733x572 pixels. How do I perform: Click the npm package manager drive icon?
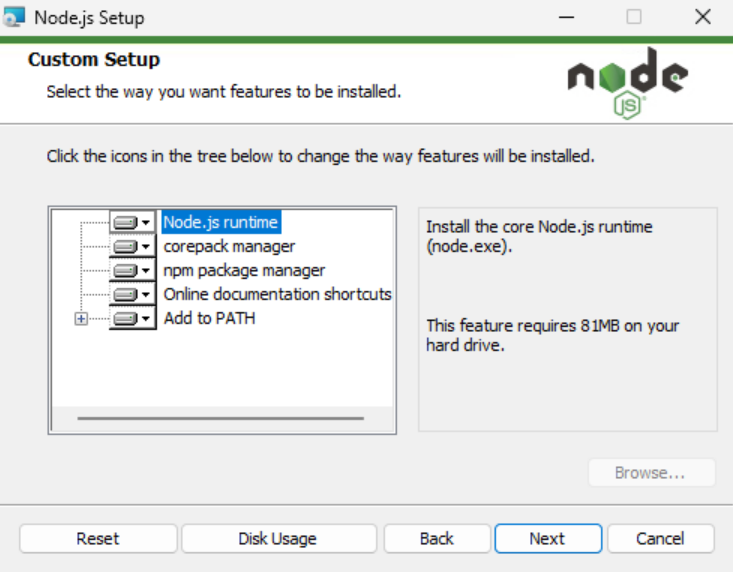(132, 270)
